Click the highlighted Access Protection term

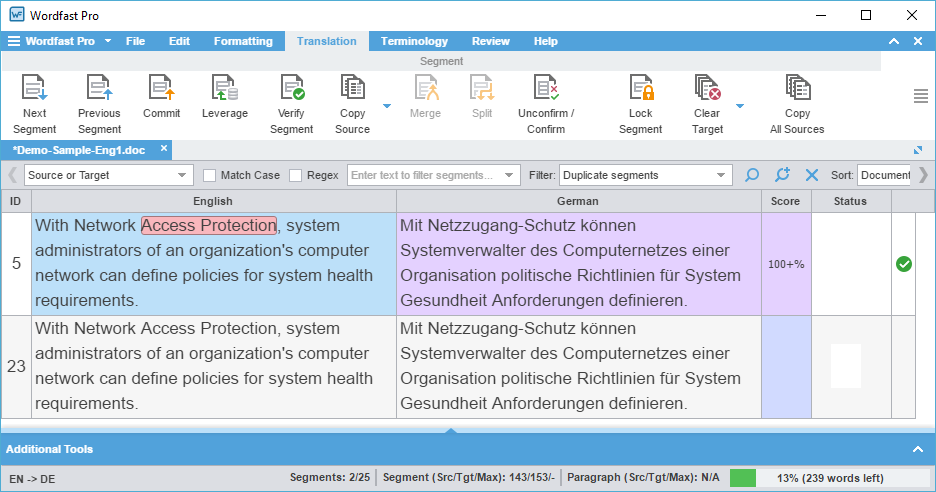(x=209, y=225)
